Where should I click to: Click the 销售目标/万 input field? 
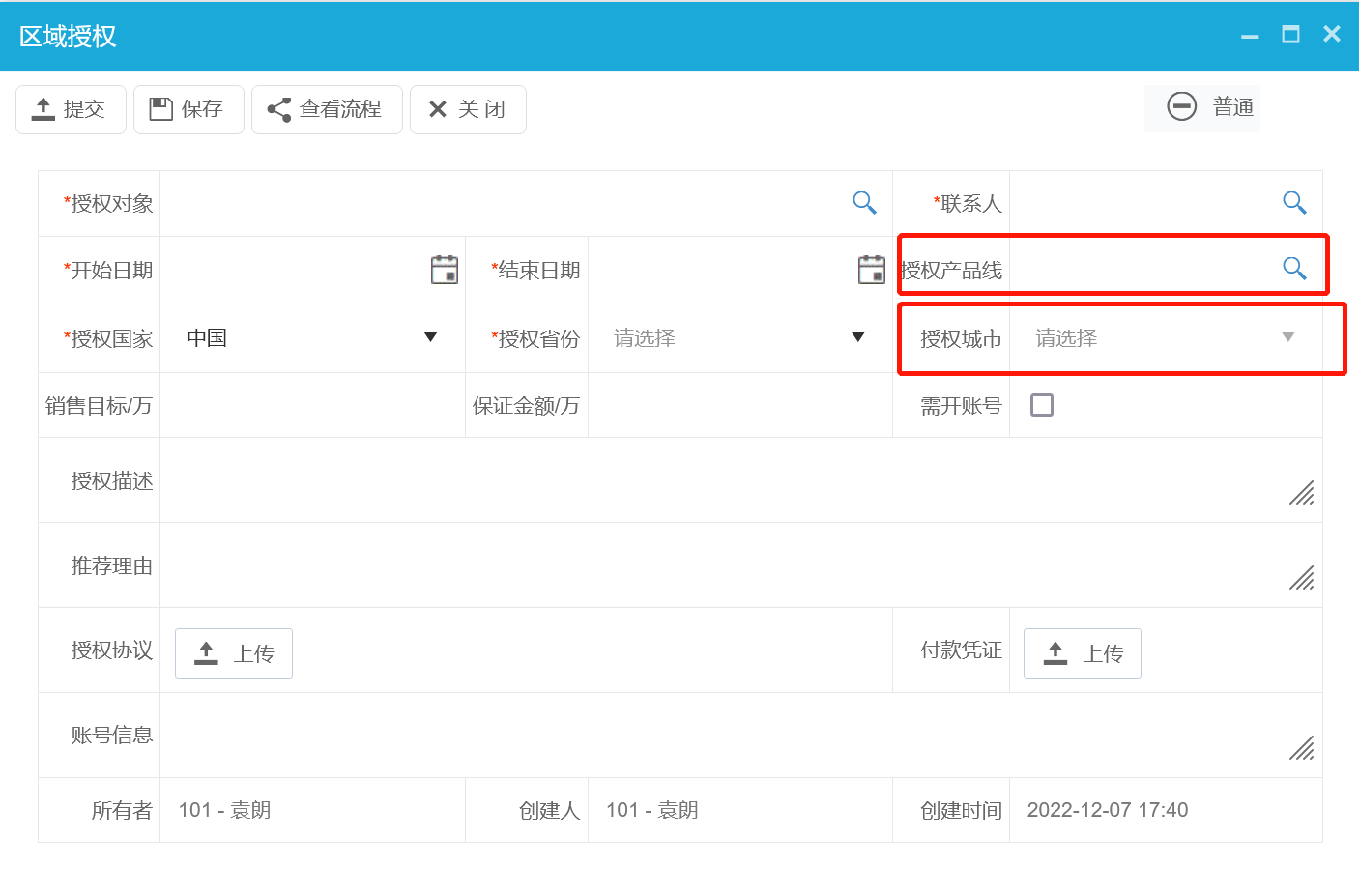tap(309, 404)
